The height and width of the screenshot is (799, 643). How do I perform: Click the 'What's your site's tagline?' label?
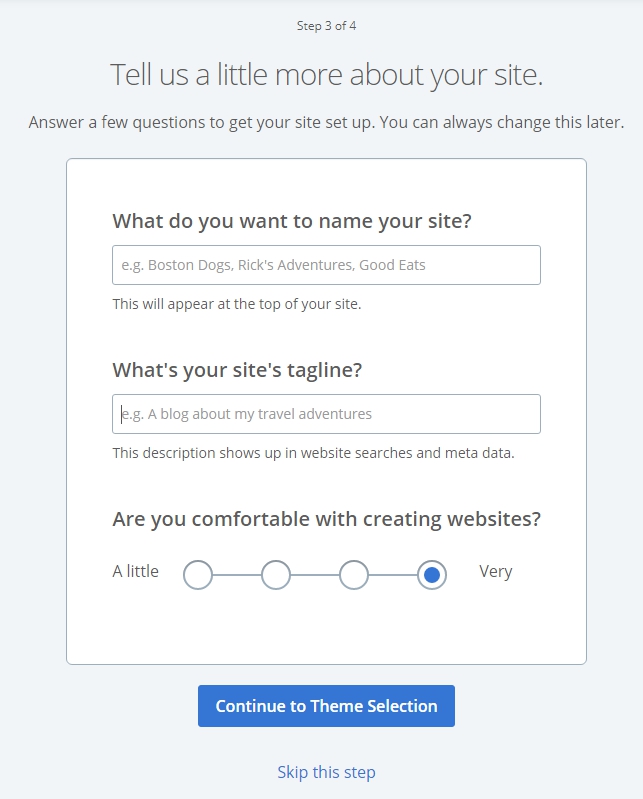pyautogui.click(x=237, y=370)
